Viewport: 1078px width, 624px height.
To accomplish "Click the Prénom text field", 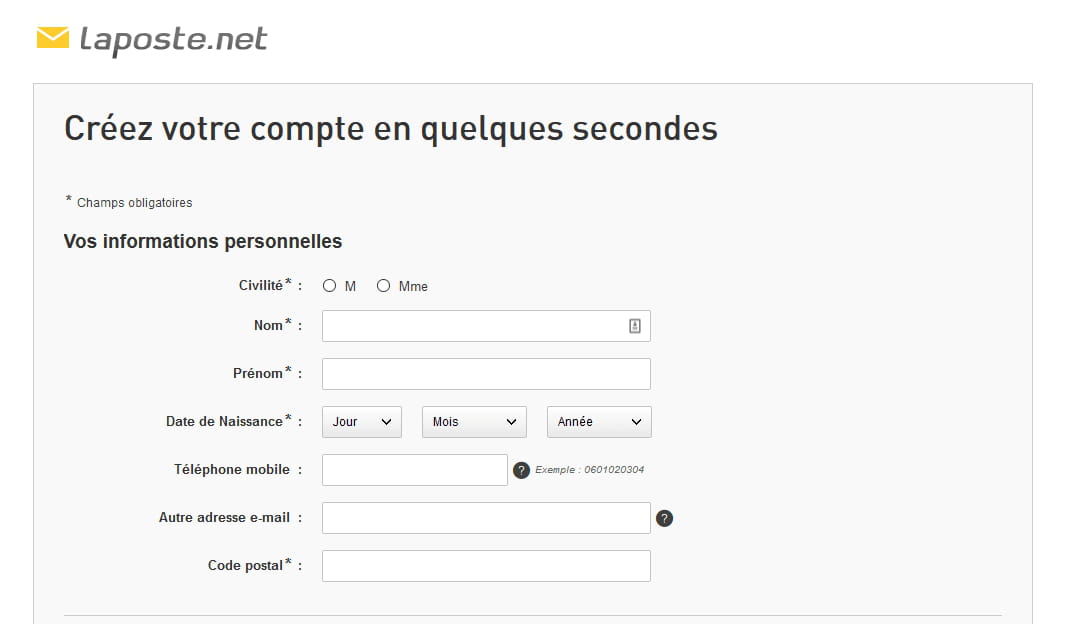I will click(x=486, y=374).
